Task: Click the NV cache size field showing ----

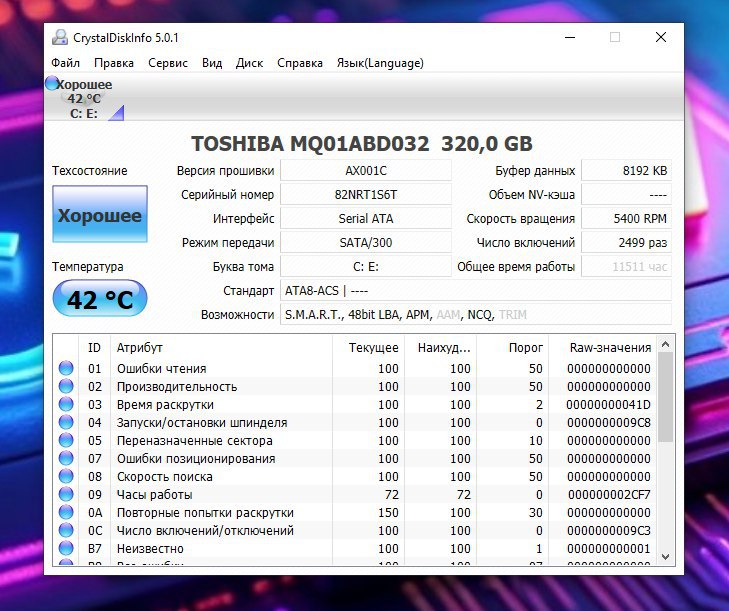Action: pos(627,194)
